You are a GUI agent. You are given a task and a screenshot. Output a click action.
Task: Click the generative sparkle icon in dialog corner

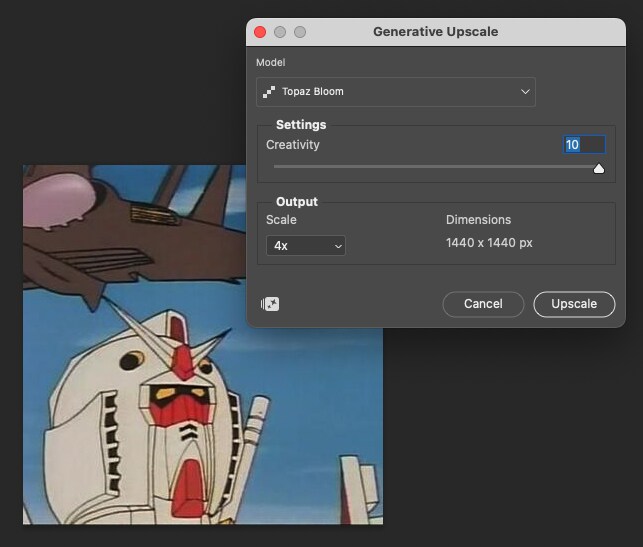(x=270, y=304)
